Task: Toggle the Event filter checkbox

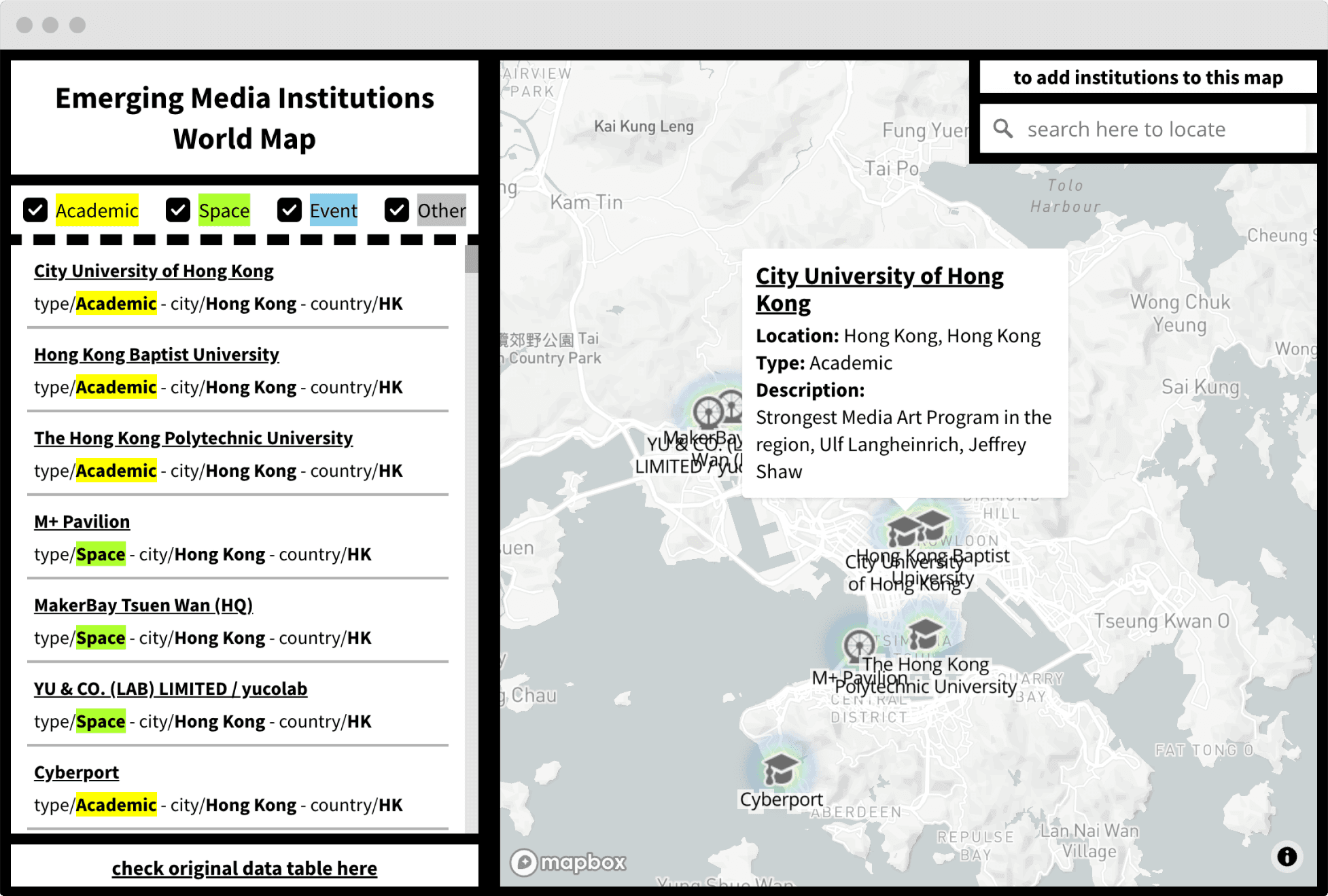Action: tap(290, 210)
